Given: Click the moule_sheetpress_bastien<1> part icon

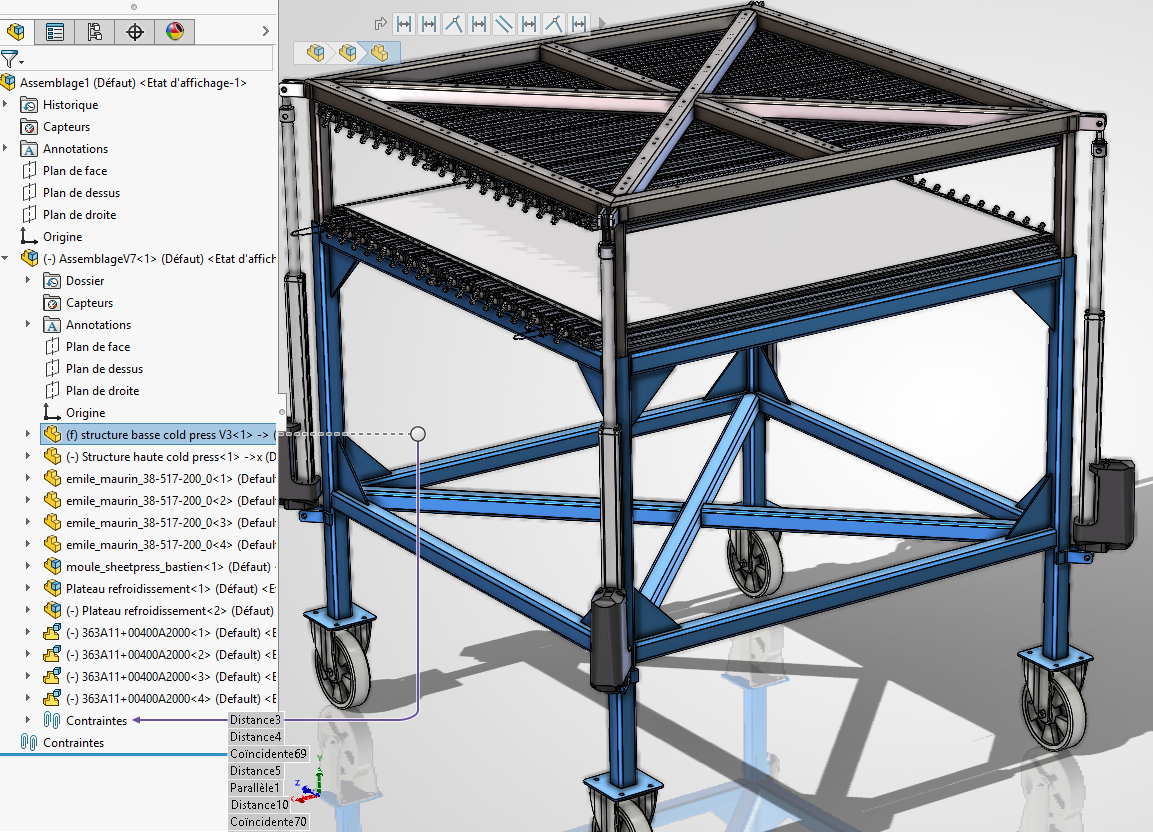Looking at the screenshot, I should pos(53,567).
